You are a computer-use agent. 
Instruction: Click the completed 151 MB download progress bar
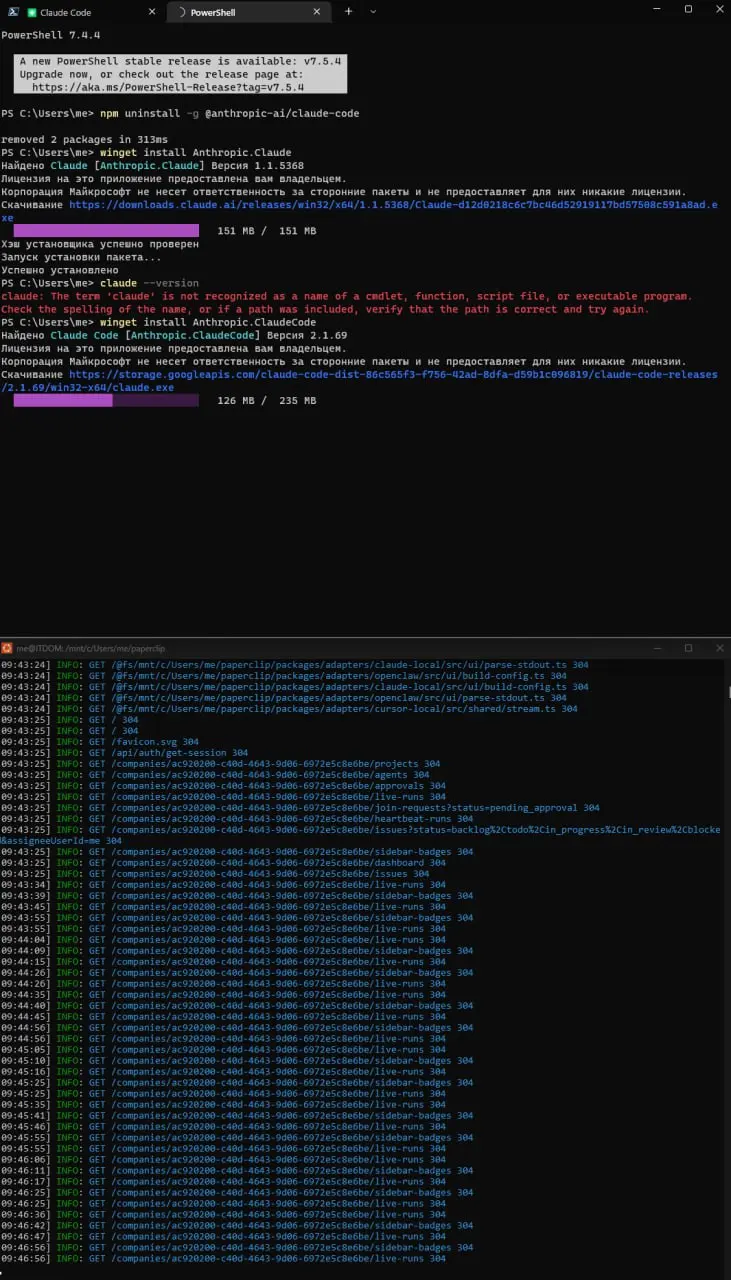click(106, 230)
